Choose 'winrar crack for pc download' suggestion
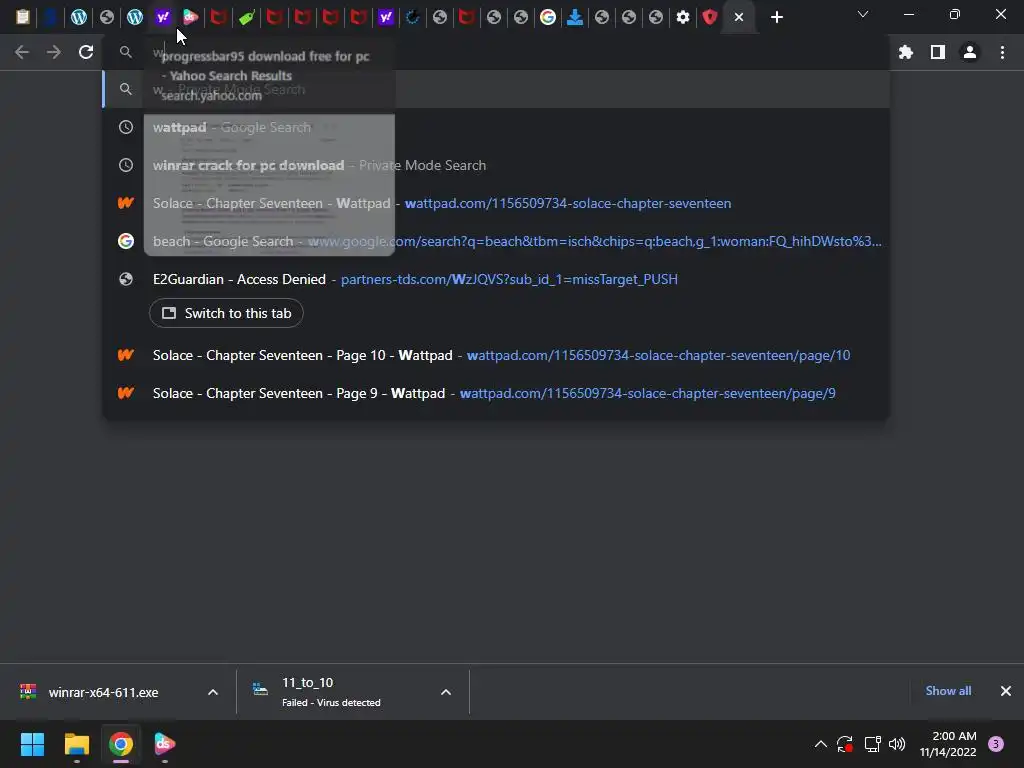The image size is (1024, 768). (x=496, y=165)
